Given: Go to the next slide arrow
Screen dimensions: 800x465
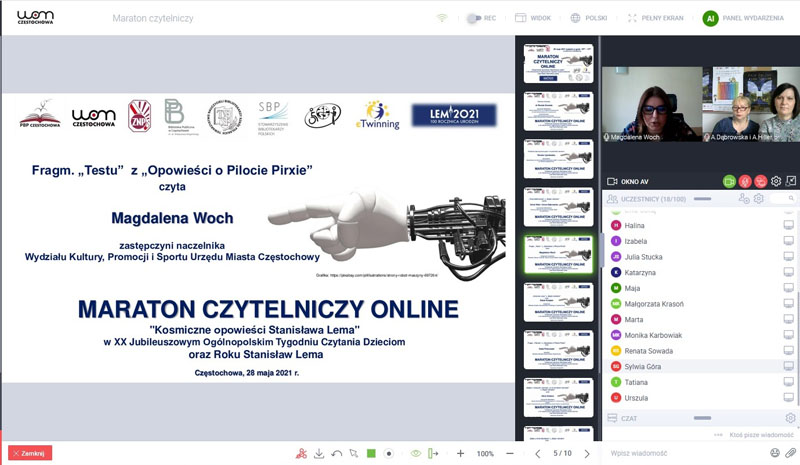Looking at the screenshot, I should coord(587,453).
